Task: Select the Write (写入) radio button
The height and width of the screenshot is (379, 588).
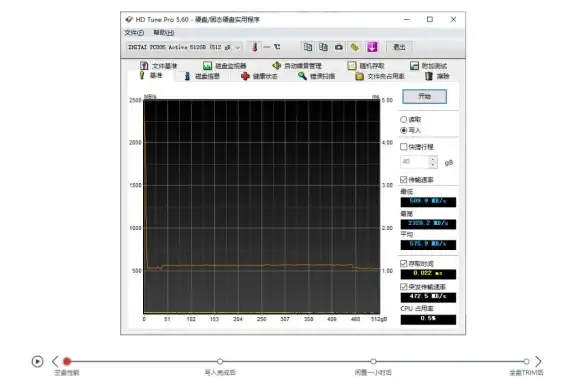Action: coord(404,130)
